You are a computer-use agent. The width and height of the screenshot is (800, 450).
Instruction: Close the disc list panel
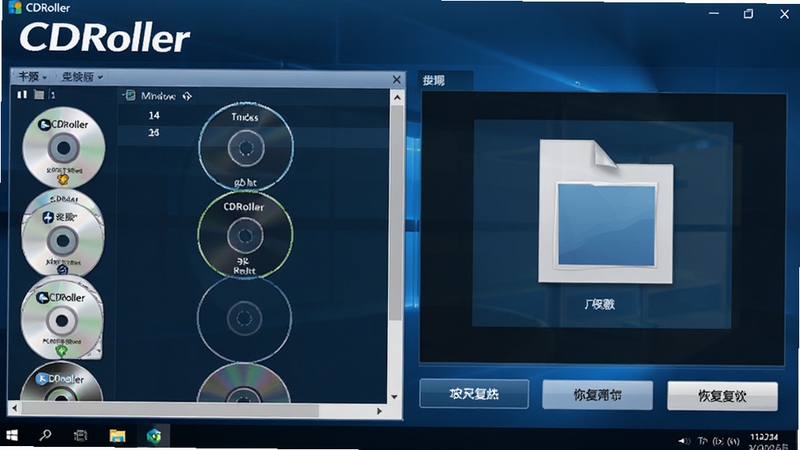point(396,79)
